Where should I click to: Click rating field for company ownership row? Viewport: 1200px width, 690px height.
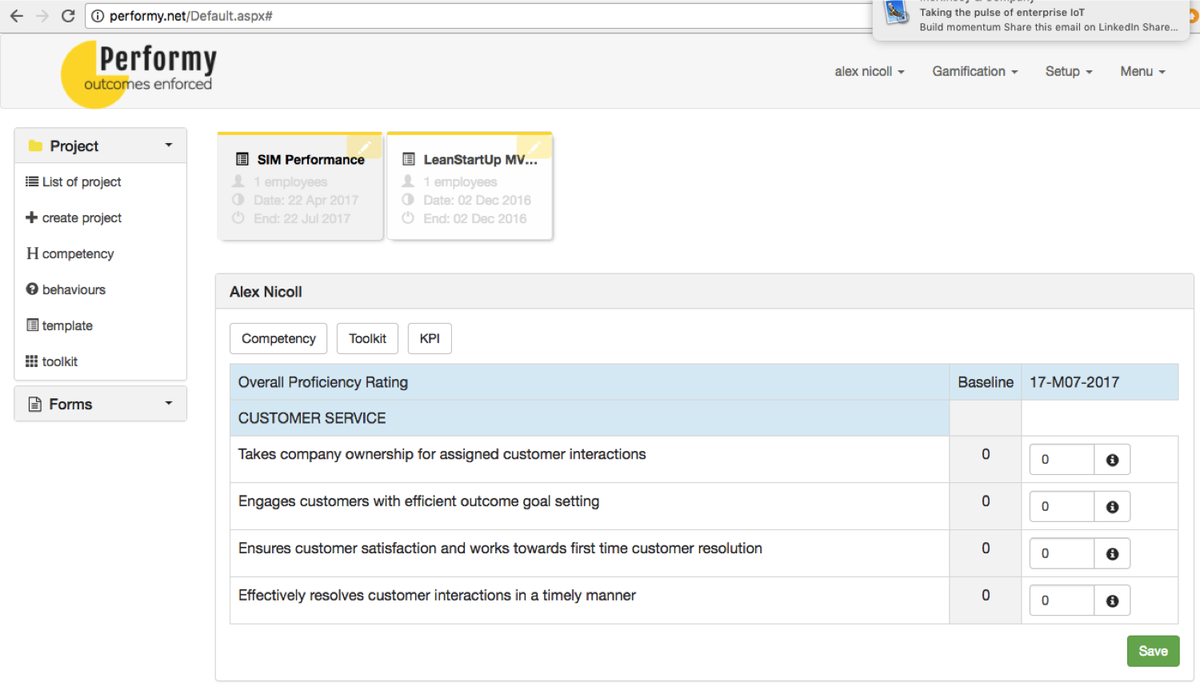(1062, 460)
